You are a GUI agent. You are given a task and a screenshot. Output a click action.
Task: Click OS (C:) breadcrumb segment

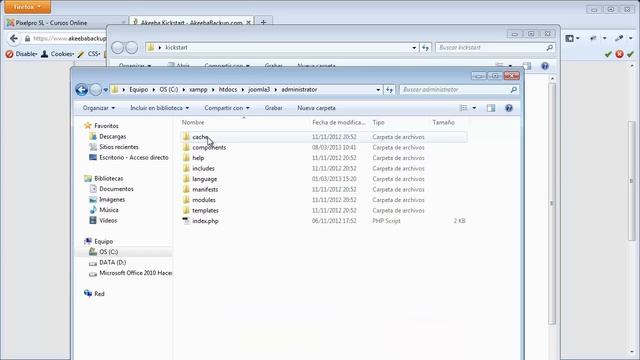(169, 89)
